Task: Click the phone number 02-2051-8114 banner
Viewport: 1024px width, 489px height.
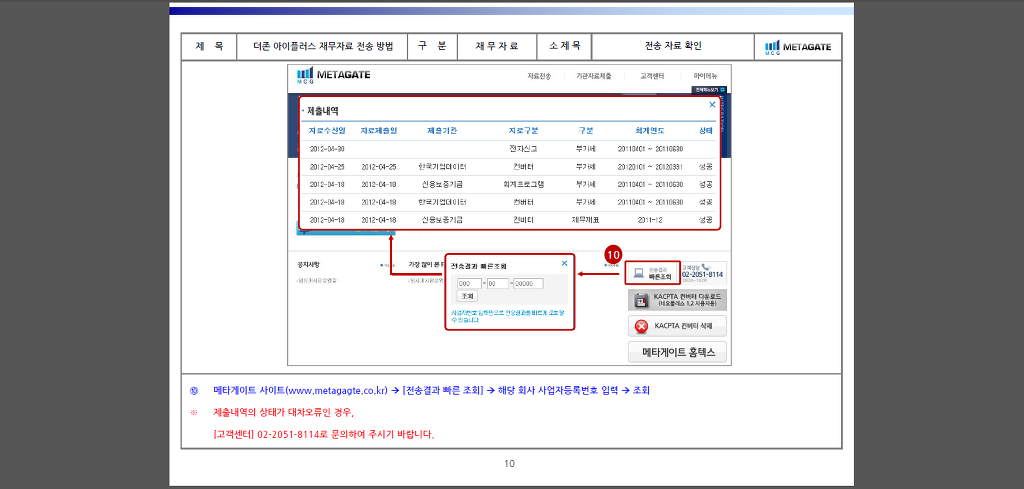Action: pyautogui.click(x=703, y=272)
